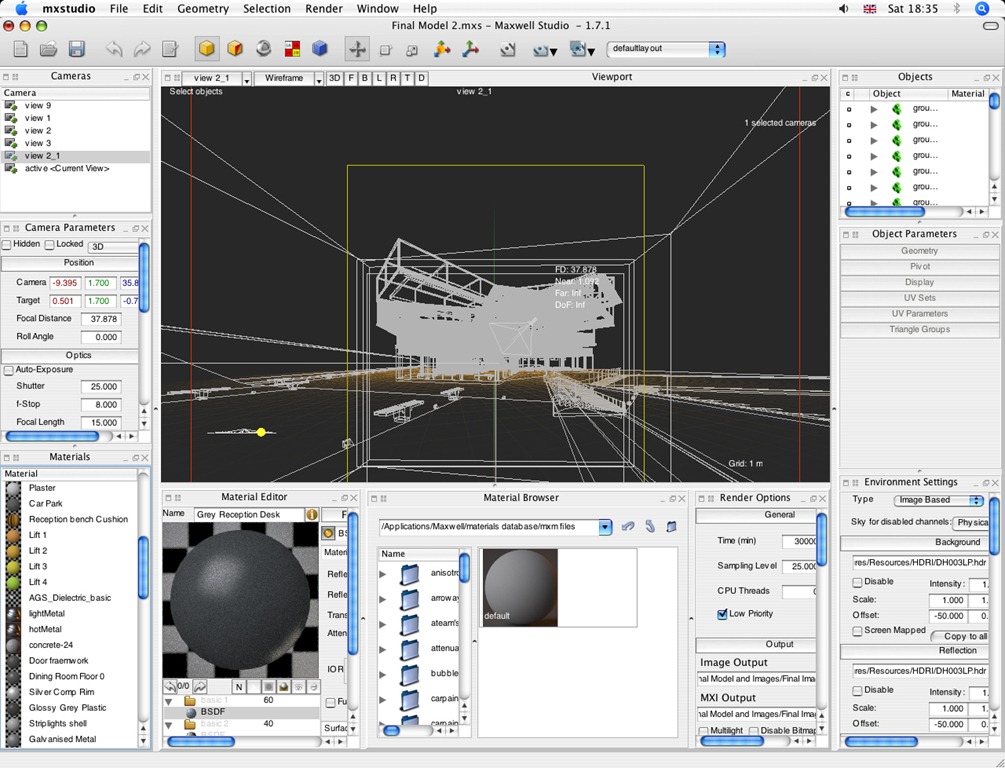Open the Selection menu

(x=267, y=8)
